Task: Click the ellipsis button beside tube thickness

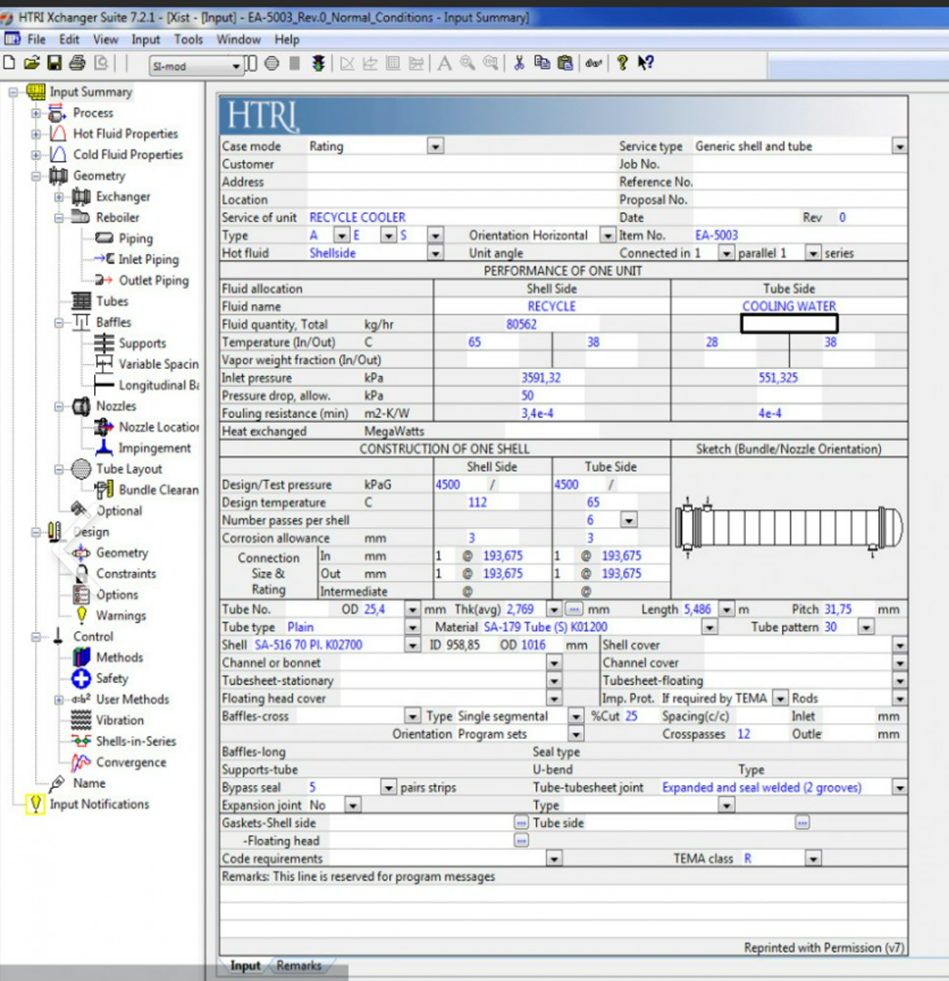Action: [574, 609]
